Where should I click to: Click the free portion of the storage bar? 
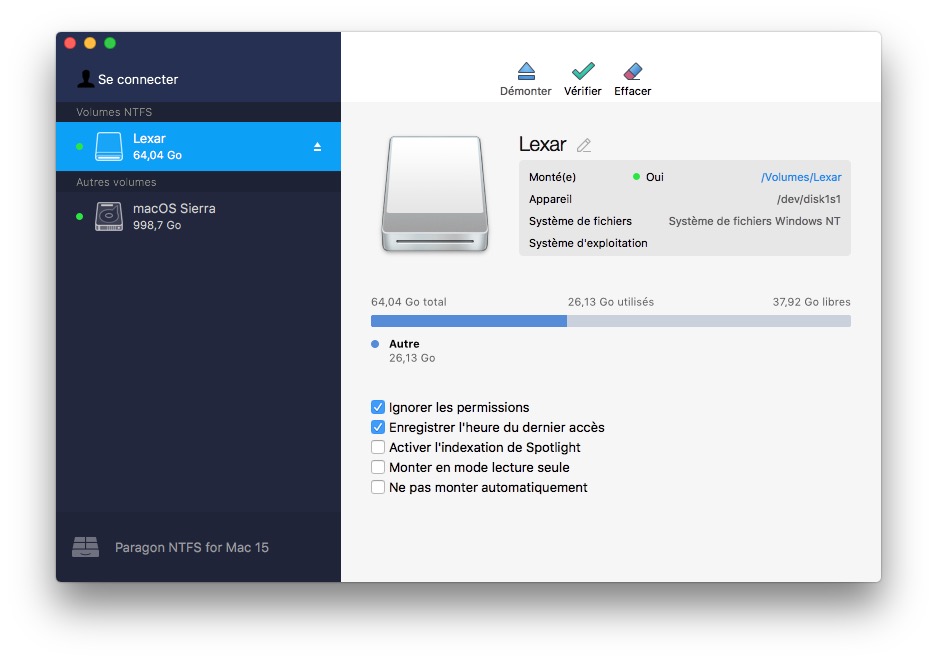click(709, 321)
